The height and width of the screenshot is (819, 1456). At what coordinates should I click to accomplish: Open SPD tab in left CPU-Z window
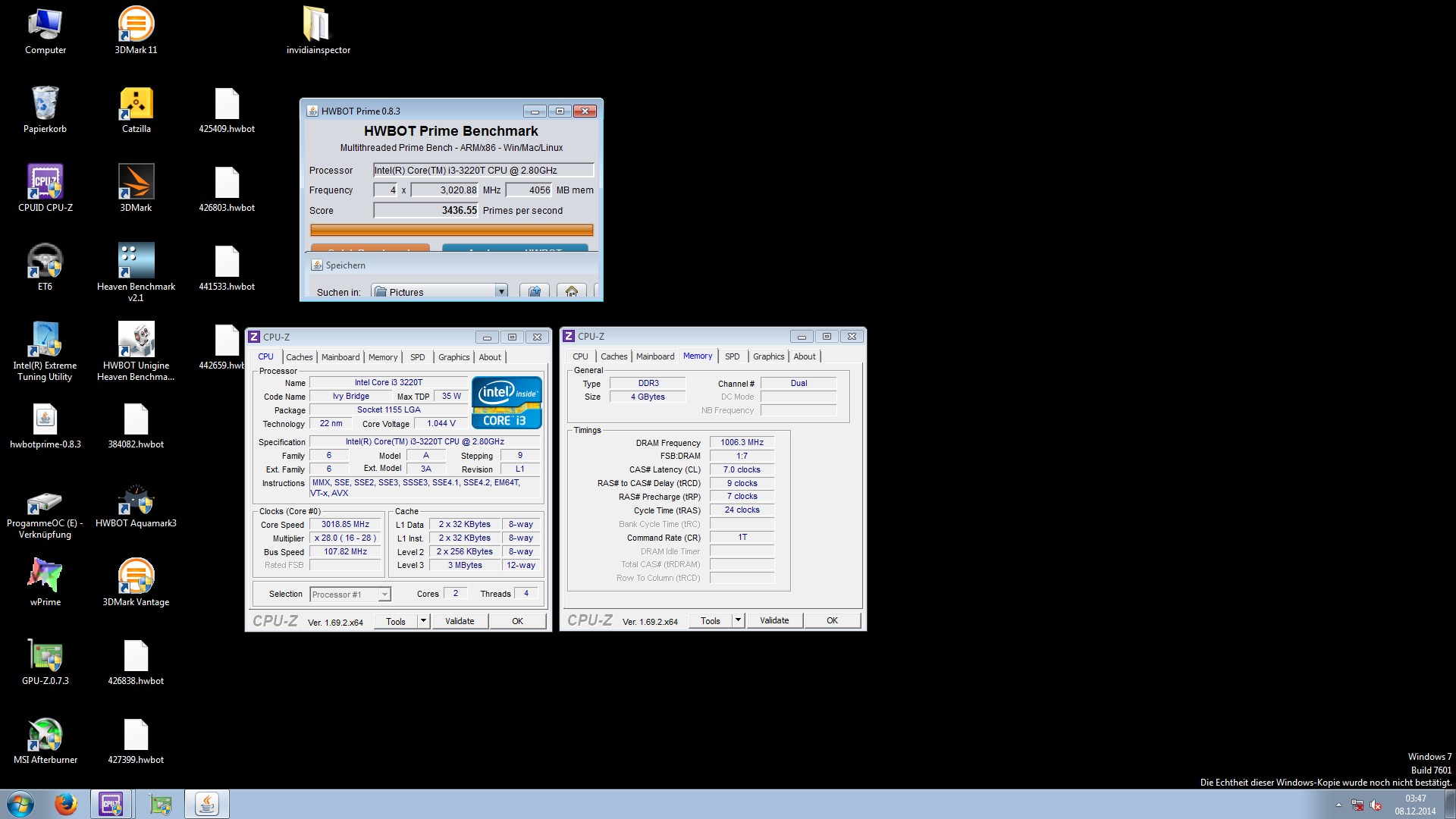418,357
